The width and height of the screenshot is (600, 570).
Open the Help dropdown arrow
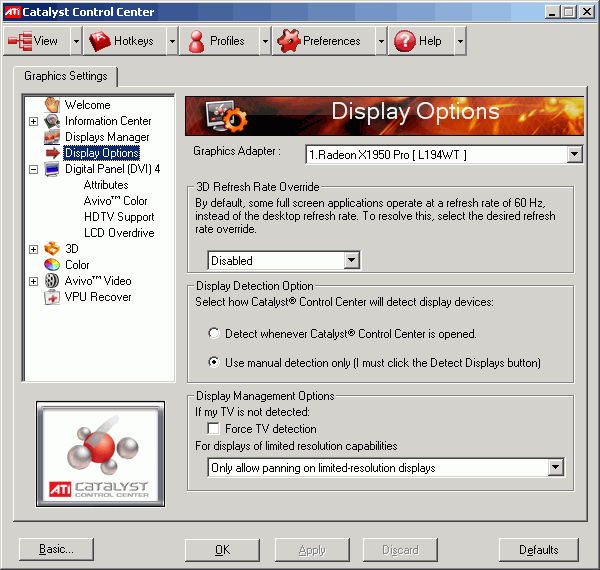pyautogui.click(x=460, y=41)
